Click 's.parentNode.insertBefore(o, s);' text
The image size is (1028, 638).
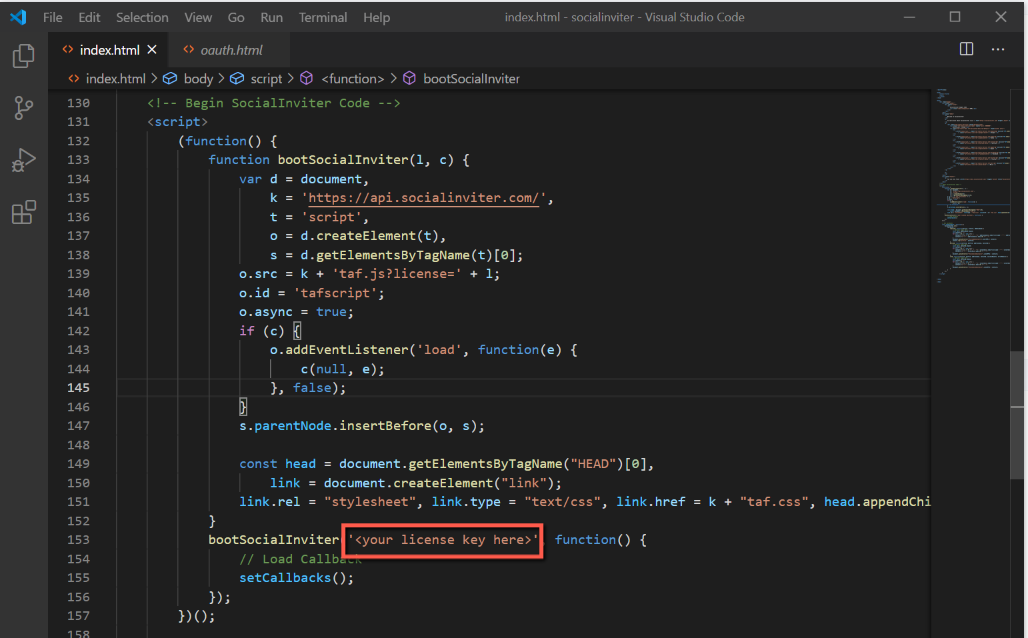pos(362,426)
